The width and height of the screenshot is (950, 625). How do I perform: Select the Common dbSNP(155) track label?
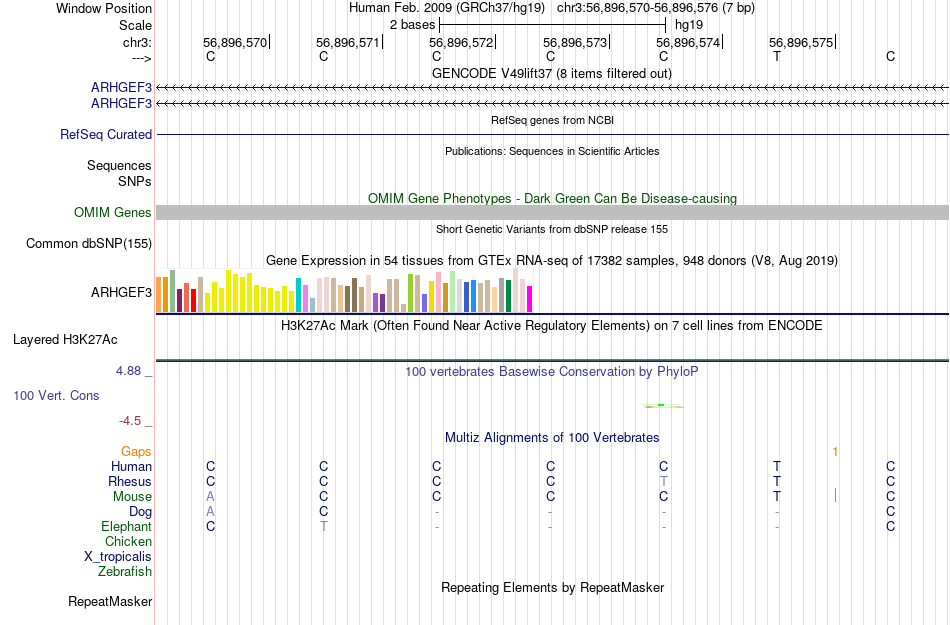click(x=89, y=243)
